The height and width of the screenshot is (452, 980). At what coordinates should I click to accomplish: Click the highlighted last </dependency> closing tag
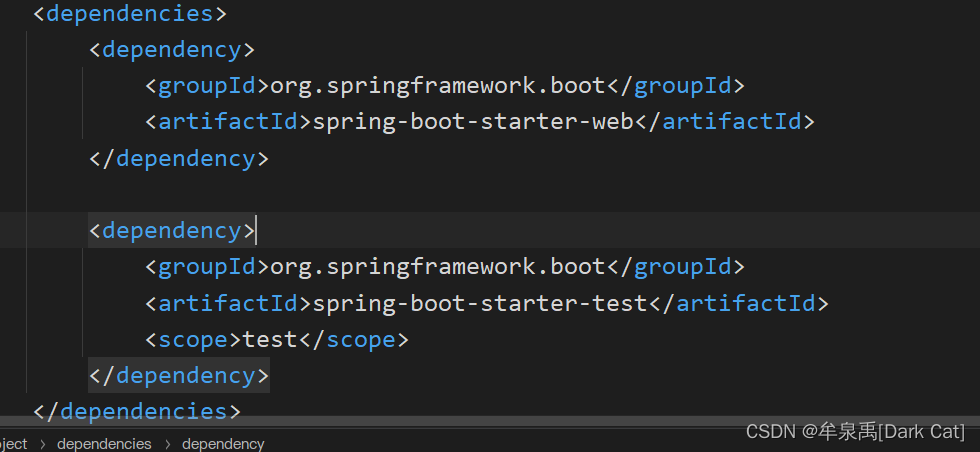click(x=179, y=376)
